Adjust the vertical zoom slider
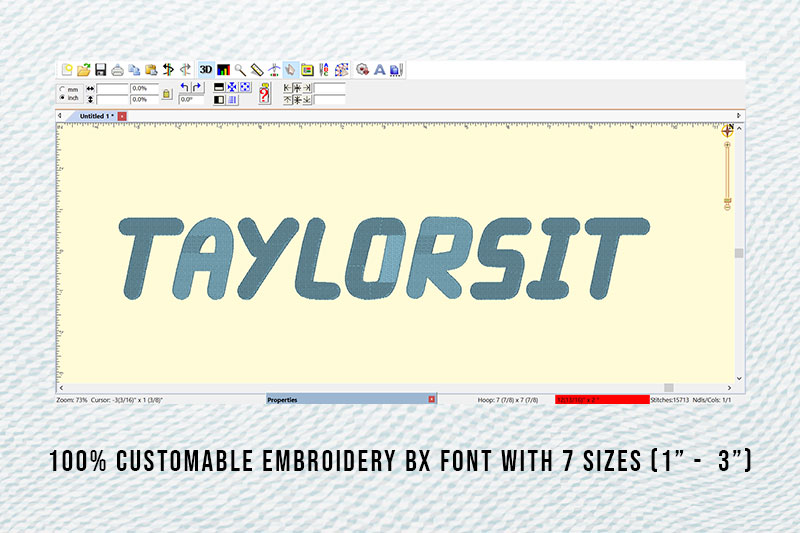The image size is (800, 533). coord(727,176)
